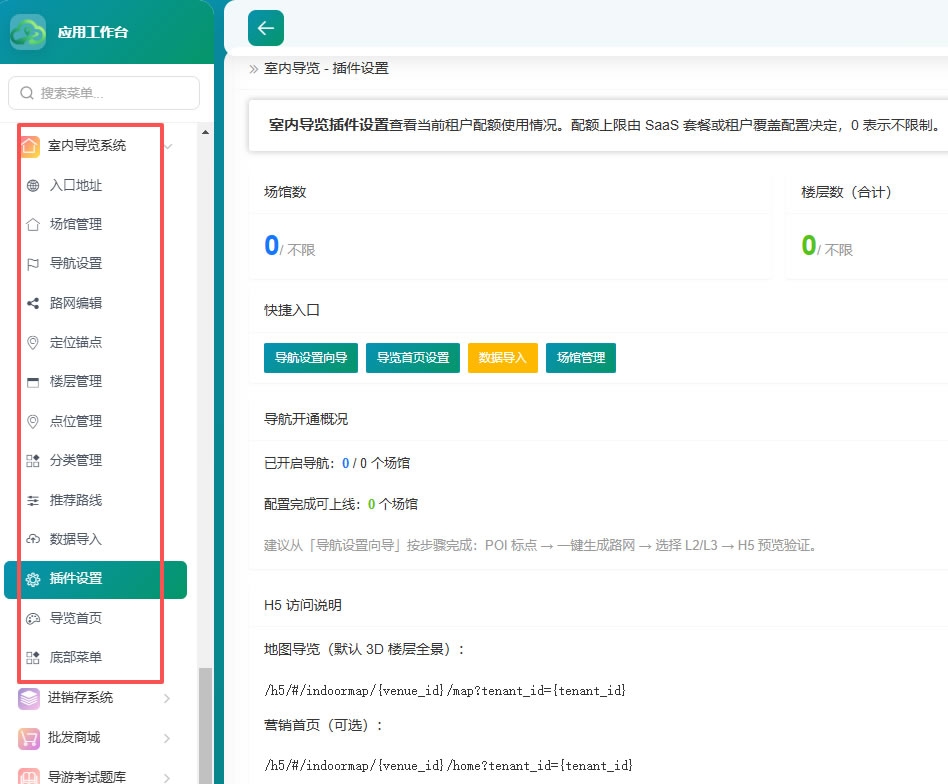
Task: Click the yellow 数据导入 shortcut button
Action: pos(502,358)
